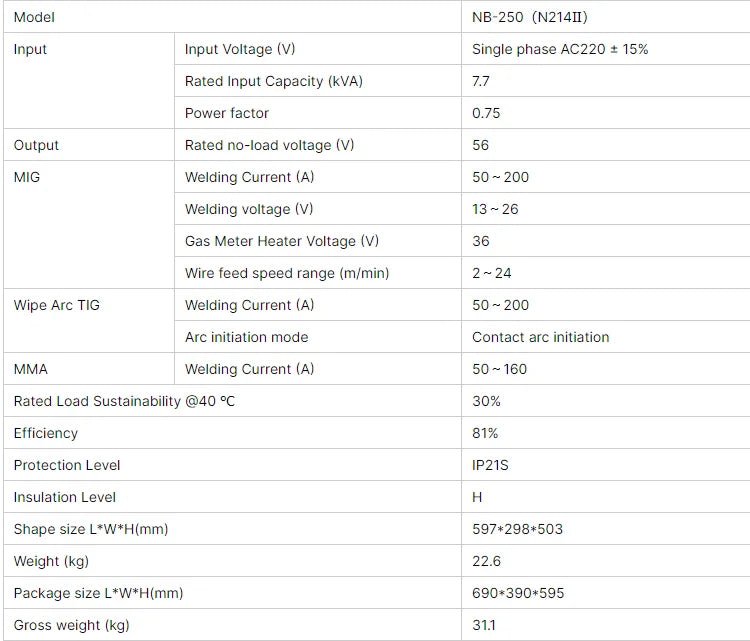This screenshot has height=641, width=750.
Task: Click the MIG category cell
Action: pos(27,177)
